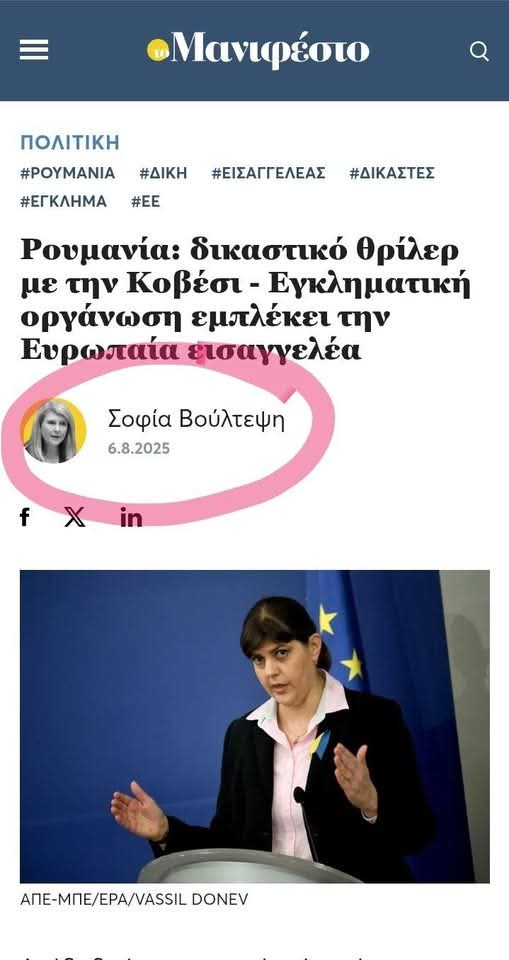Click the article headline about Κοβέσι
This screenshot has width=509, height=960.
245,300
